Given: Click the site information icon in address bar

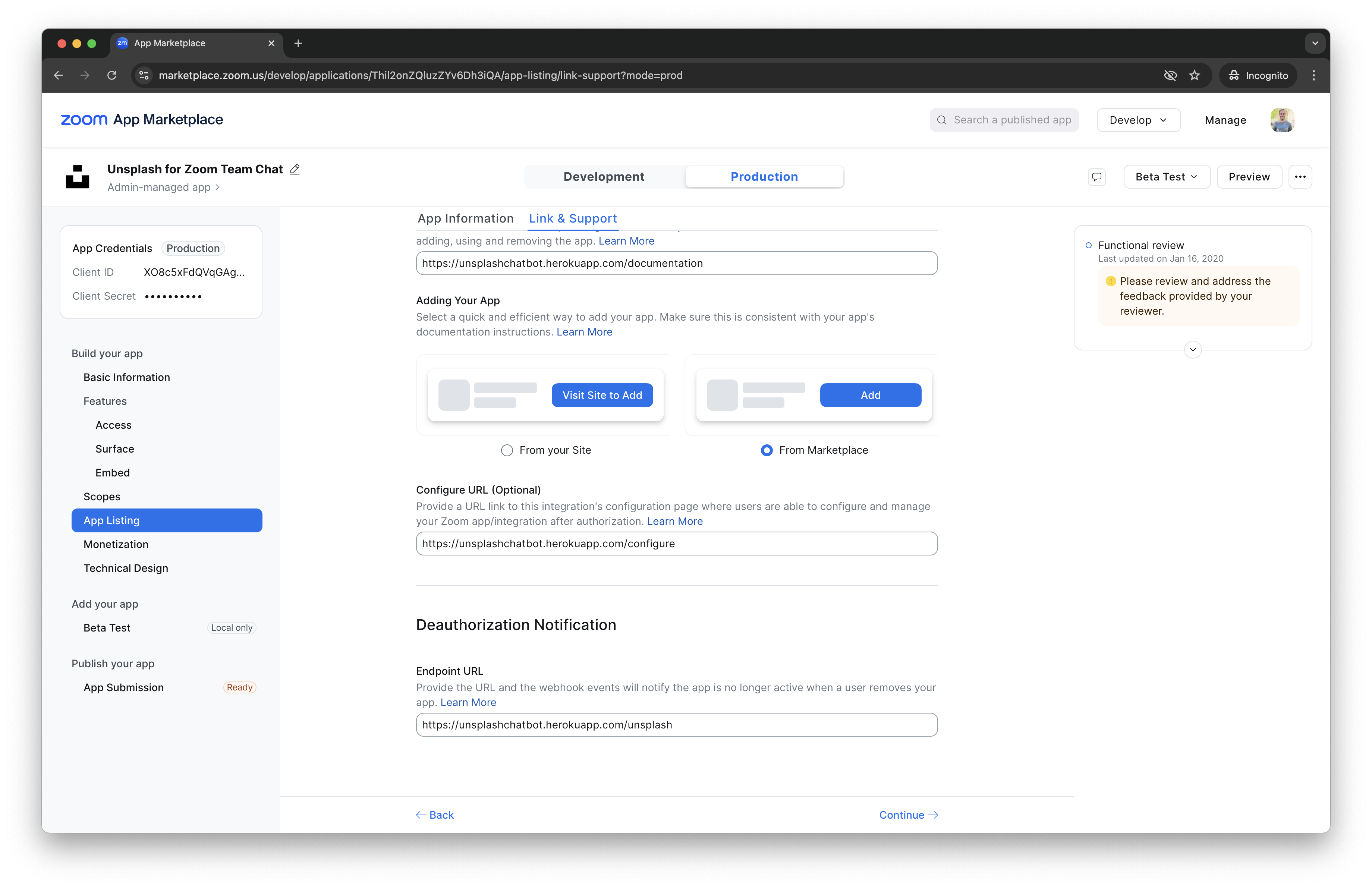Looking at the screenshot, I should pyautogui.click(x=144, y=75).
